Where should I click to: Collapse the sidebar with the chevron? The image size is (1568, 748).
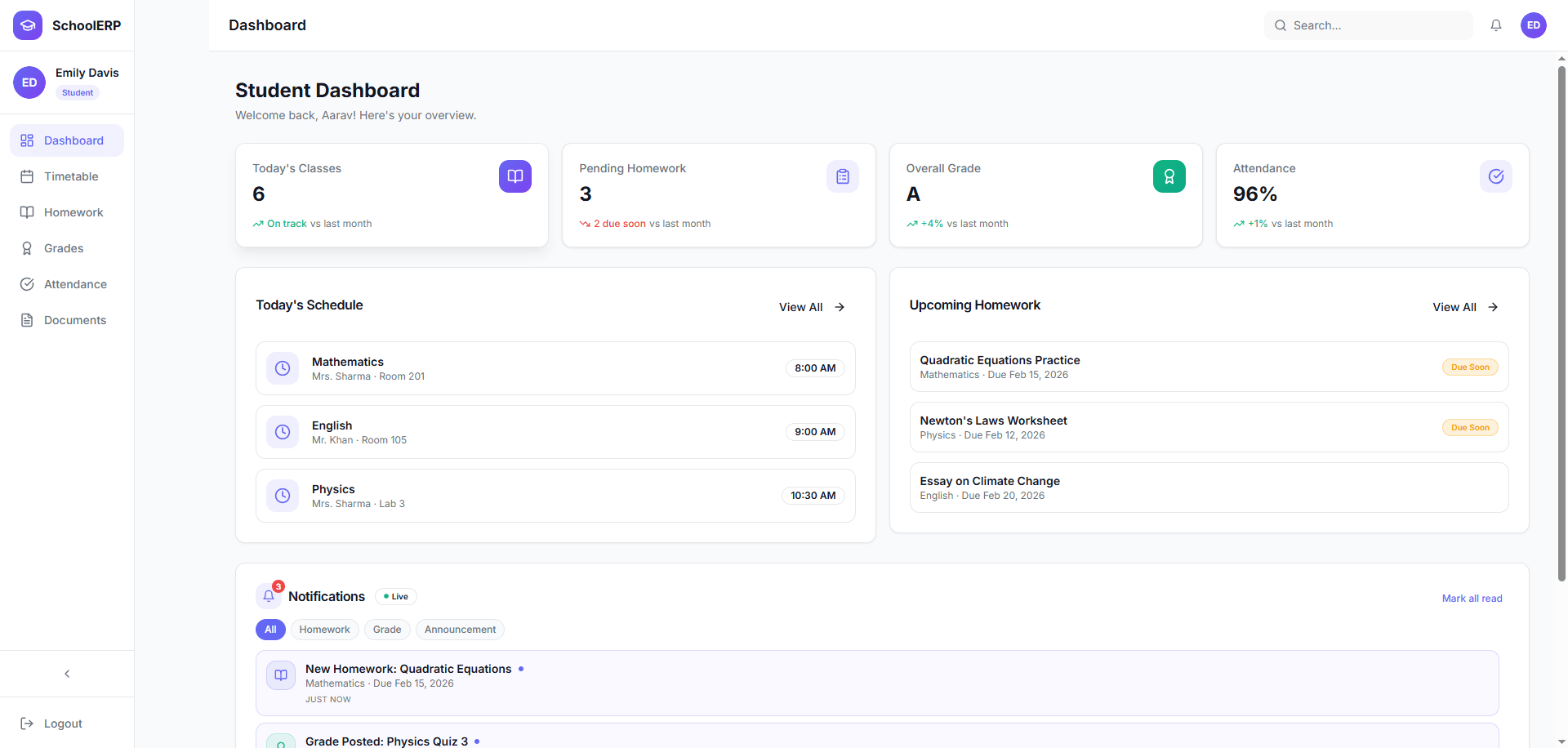(x=67, y=674)
